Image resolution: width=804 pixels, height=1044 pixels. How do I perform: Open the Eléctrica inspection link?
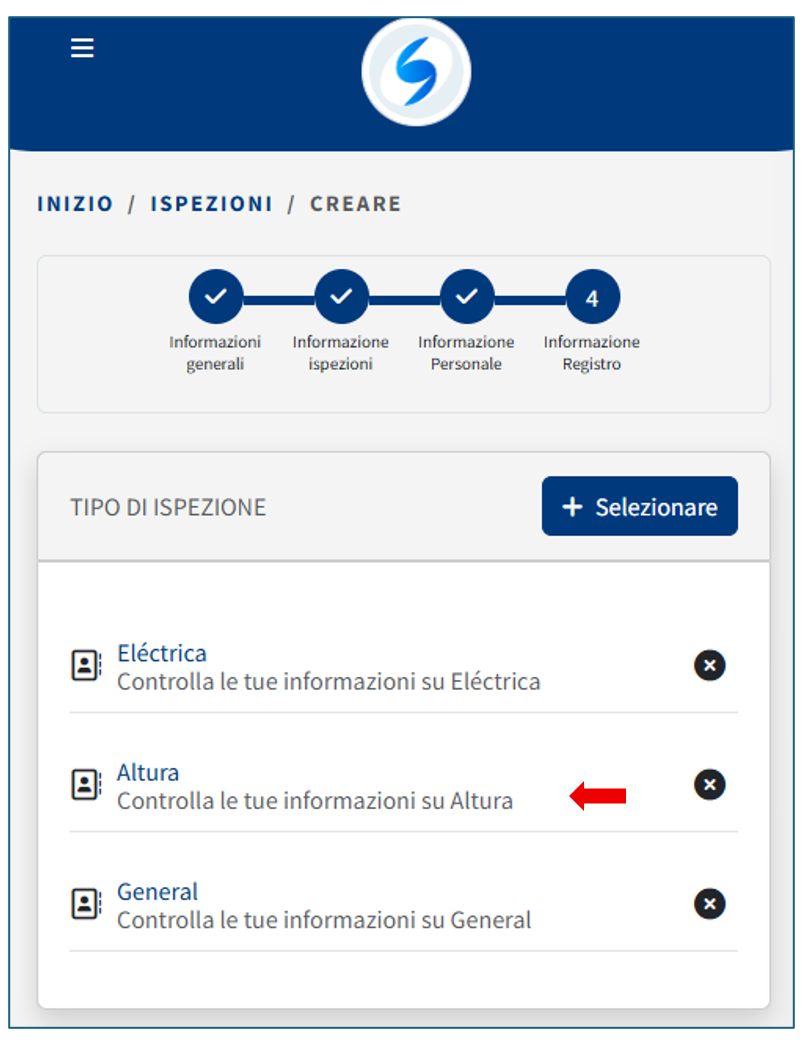click(162, 653)
